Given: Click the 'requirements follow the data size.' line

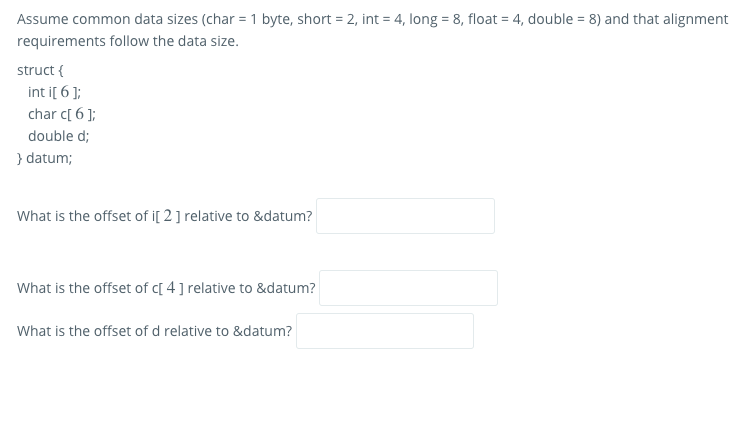Looking at the screenshot, I should 128,41.
